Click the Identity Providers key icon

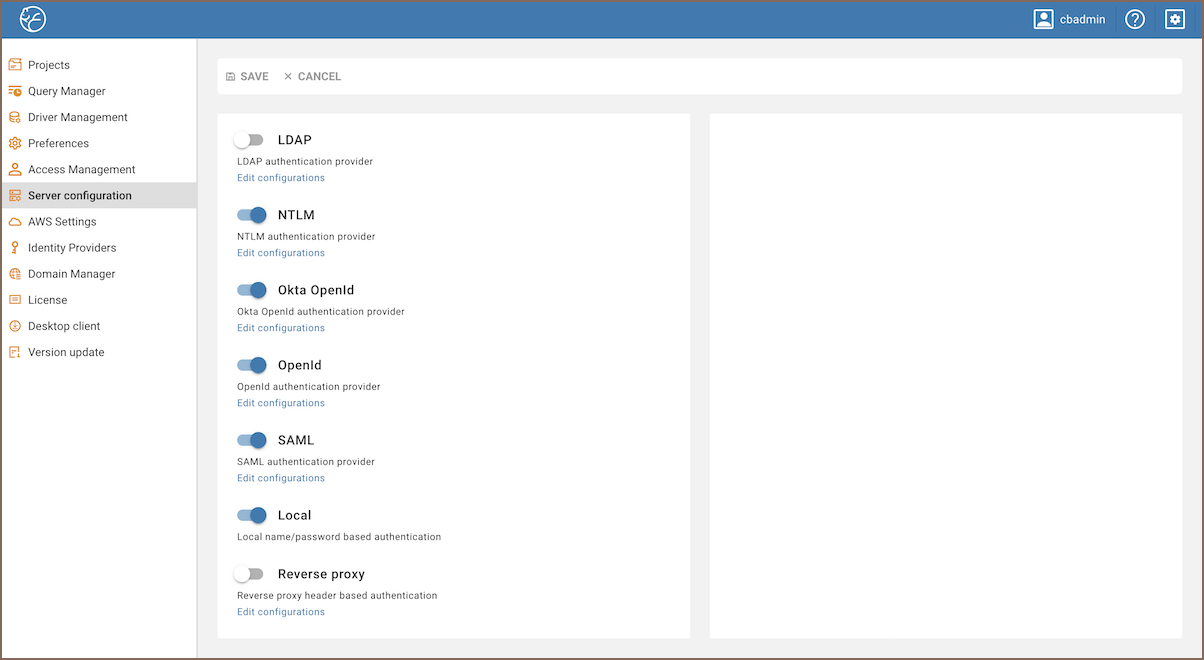[x=17, y=247]
